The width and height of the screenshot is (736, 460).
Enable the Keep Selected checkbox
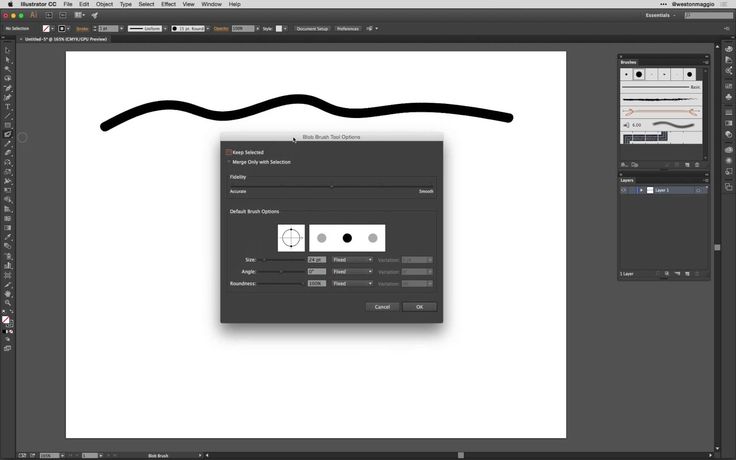pos(229,152)
